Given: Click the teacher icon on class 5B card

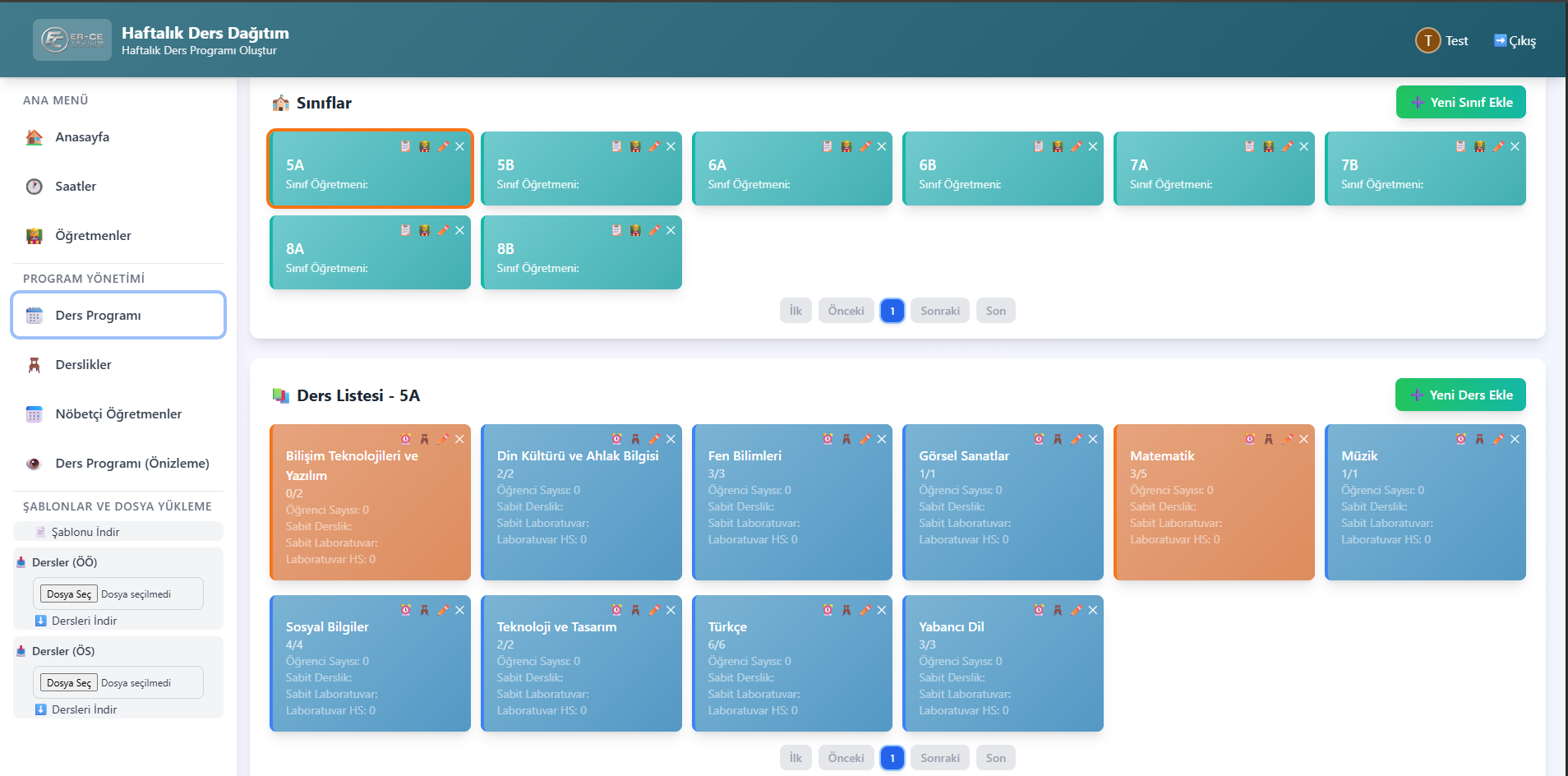Looking at the screenshot, I should [635, 146].
